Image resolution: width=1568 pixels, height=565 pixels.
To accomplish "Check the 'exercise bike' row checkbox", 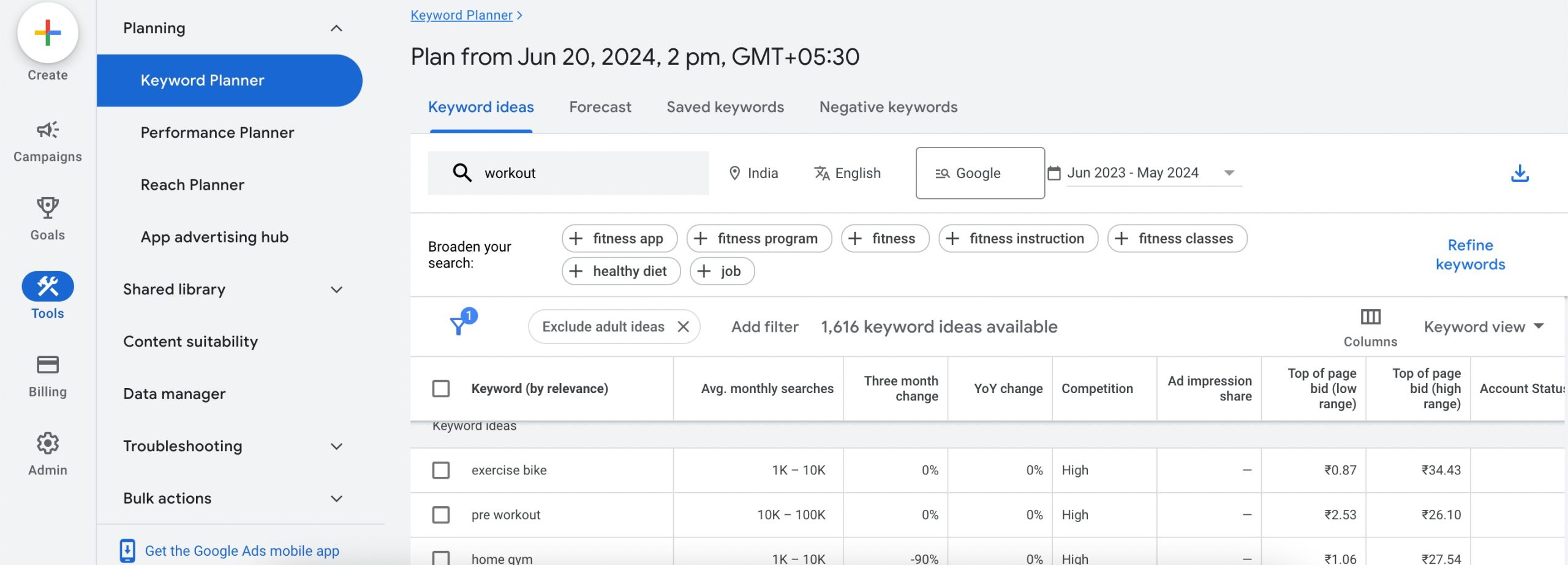I will [x=441, y=470].
